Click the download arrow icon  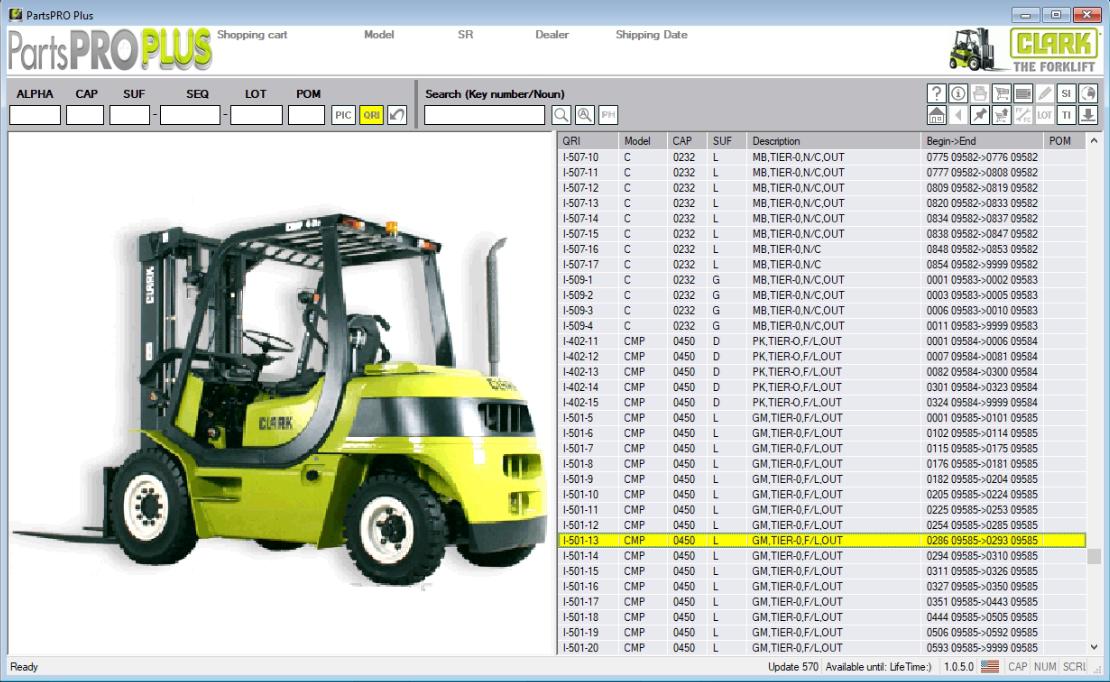(x=1088, y=115)
